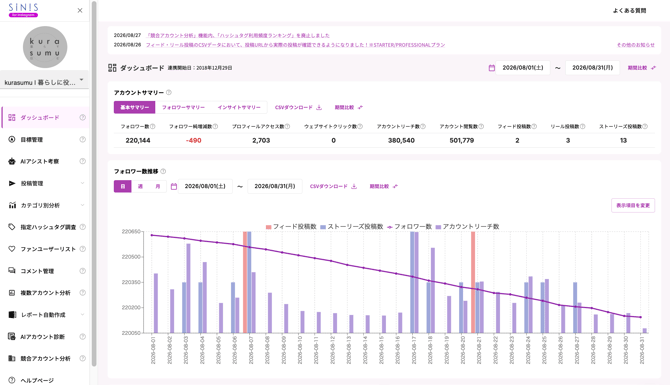Click help icon beside 目標管理
670x385 pixels.
click(82, 139)
